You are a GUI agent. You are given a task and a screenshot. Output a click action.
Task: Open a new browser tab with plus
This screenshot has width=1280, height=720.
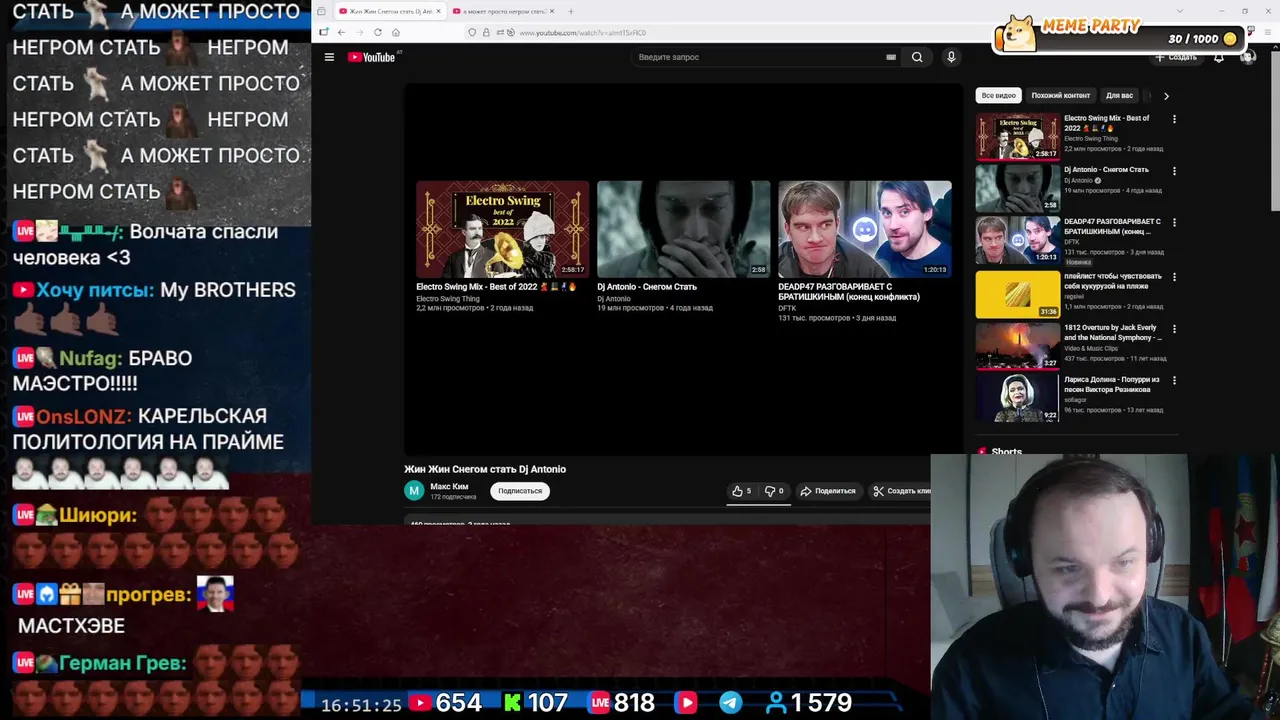pos(571,11)
